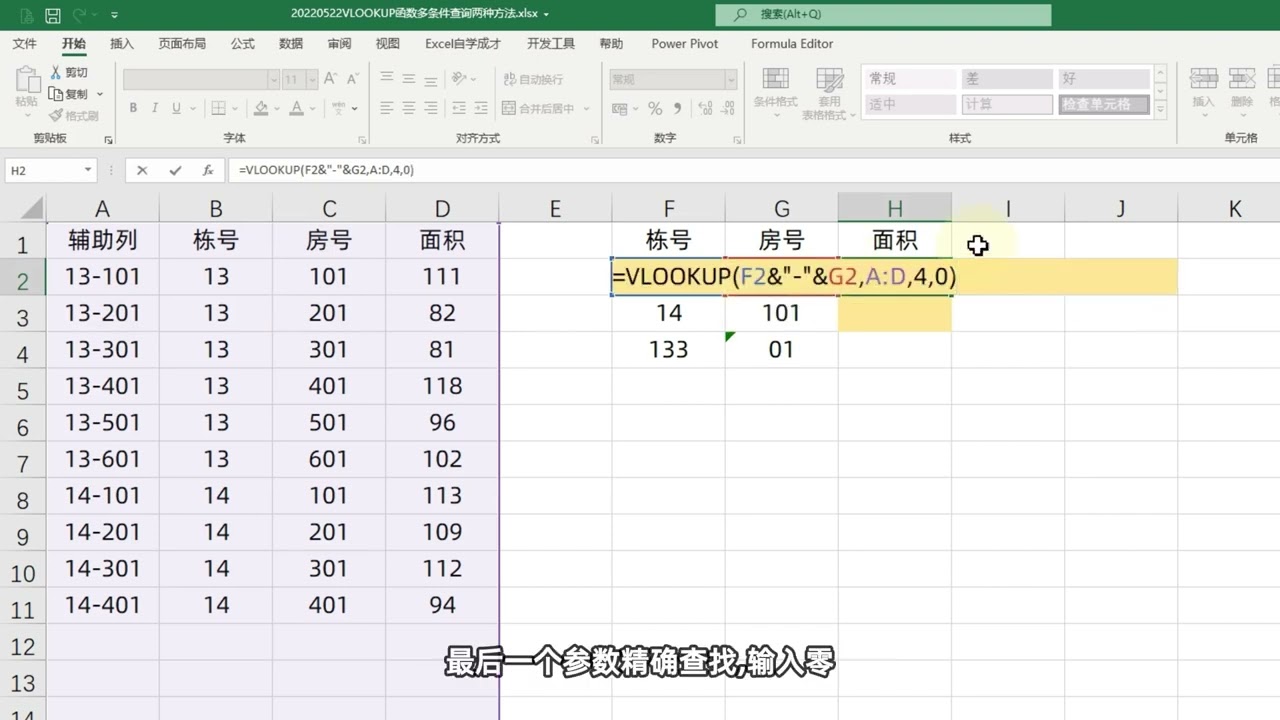Click the decrease font size icon
Screen dimensions: 1280x720
pos(352,79)
